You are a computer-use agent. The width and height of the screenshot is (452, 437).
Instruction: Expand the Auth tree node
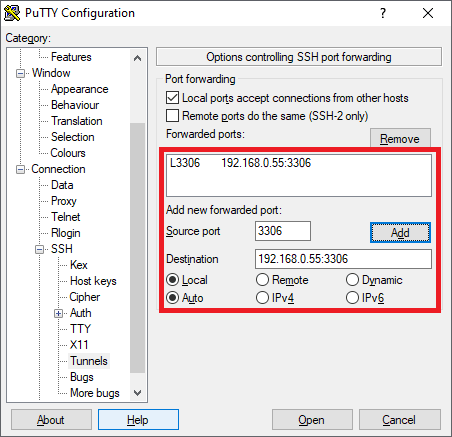[x=58, y=313]
